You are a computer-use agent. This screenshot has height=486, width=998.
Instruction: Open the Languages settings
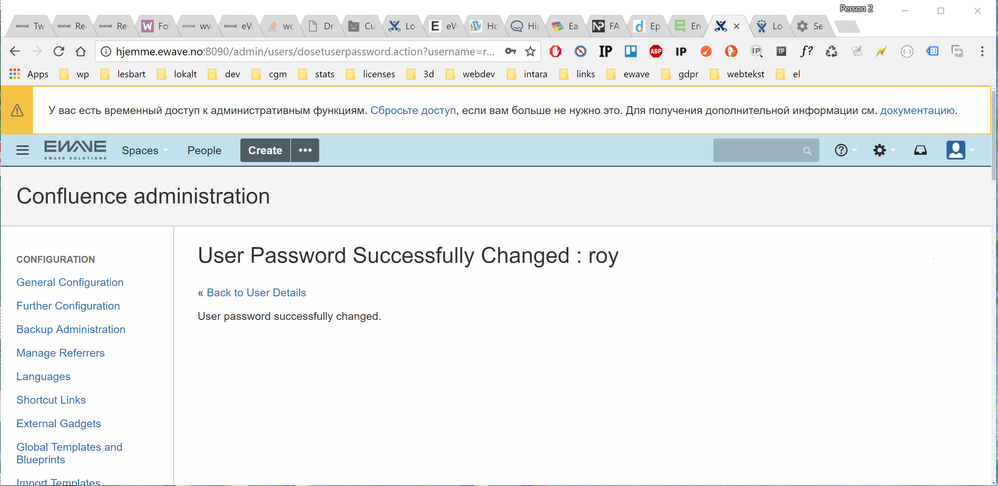click(43, 377)
